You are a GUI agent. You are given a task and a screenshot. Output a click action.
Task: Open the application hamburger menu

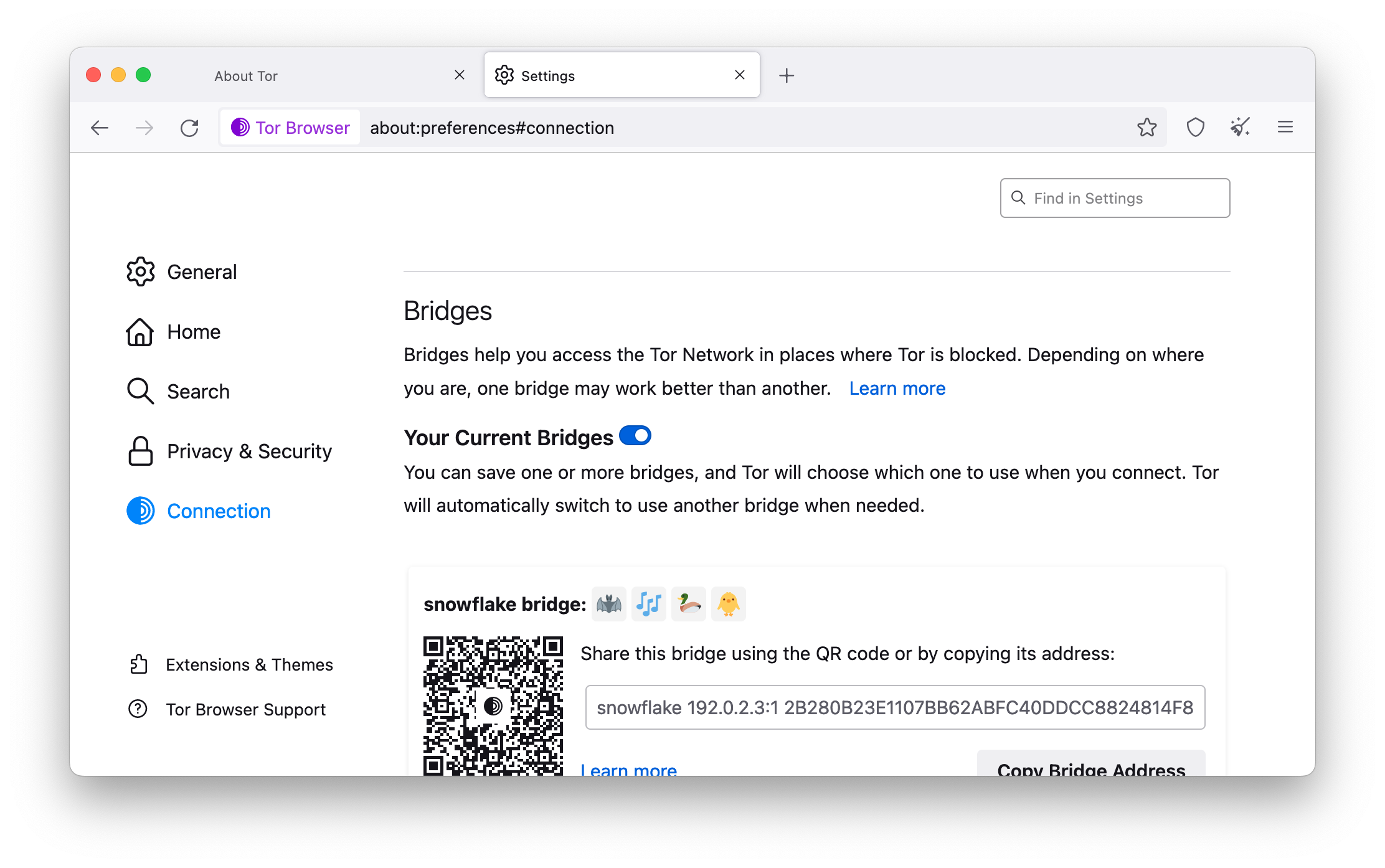(x=1285, y=128)
